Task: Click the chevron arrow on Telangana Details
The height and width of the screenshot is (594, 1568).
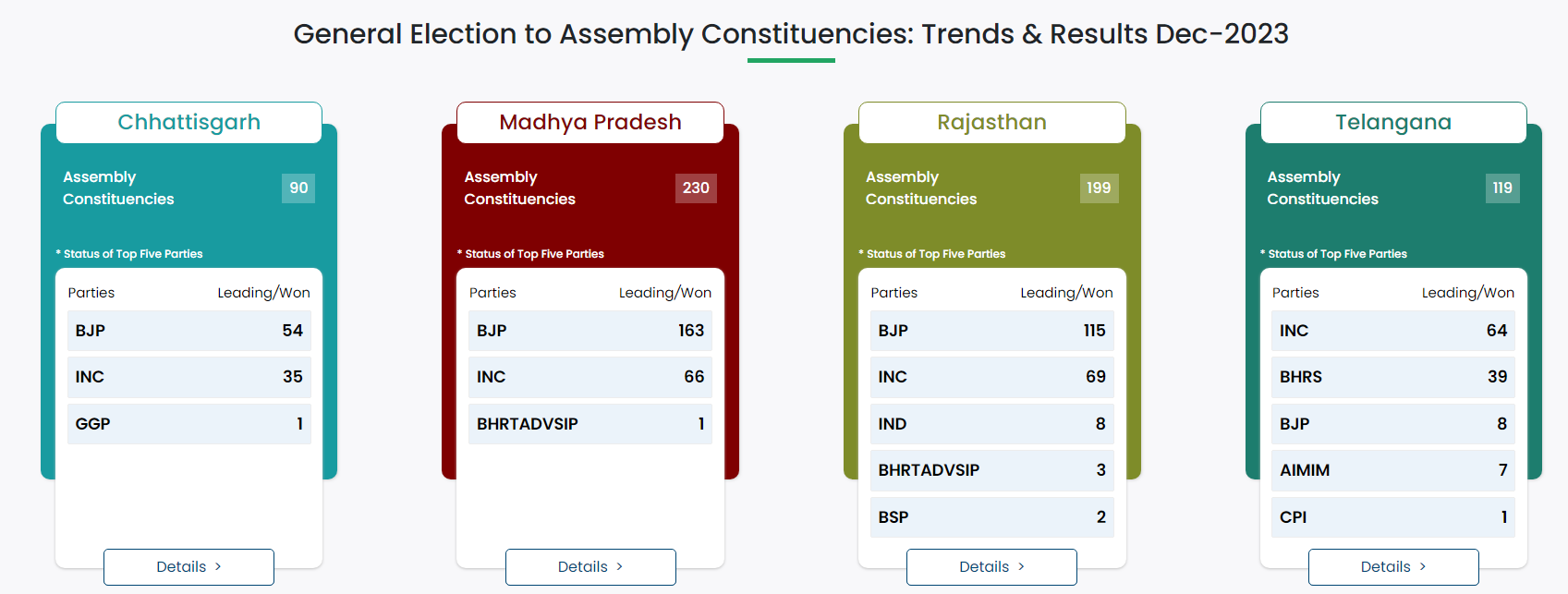Action: pos(1423,566)
